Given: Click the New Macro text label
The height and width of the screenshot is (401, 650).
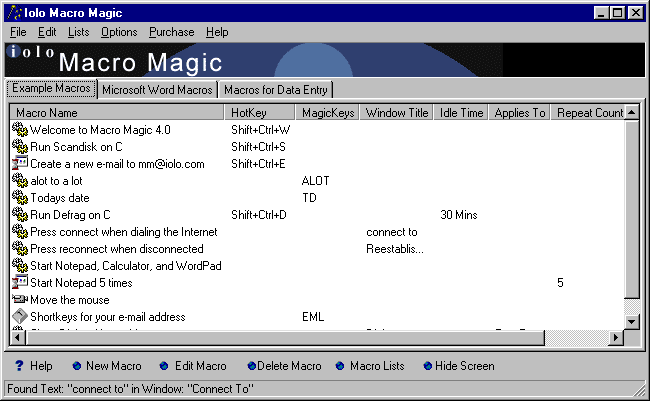Looking at the screenshot, I should pos(114,366).
